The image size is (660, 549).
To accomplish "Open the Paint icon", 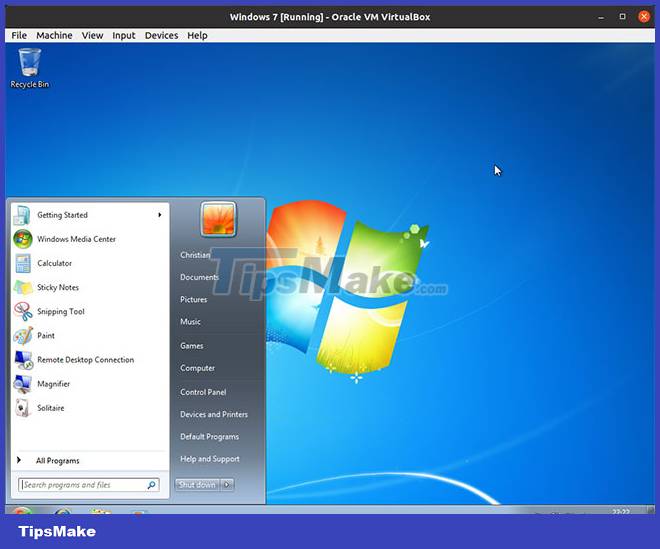I will (x=23, y=336).
